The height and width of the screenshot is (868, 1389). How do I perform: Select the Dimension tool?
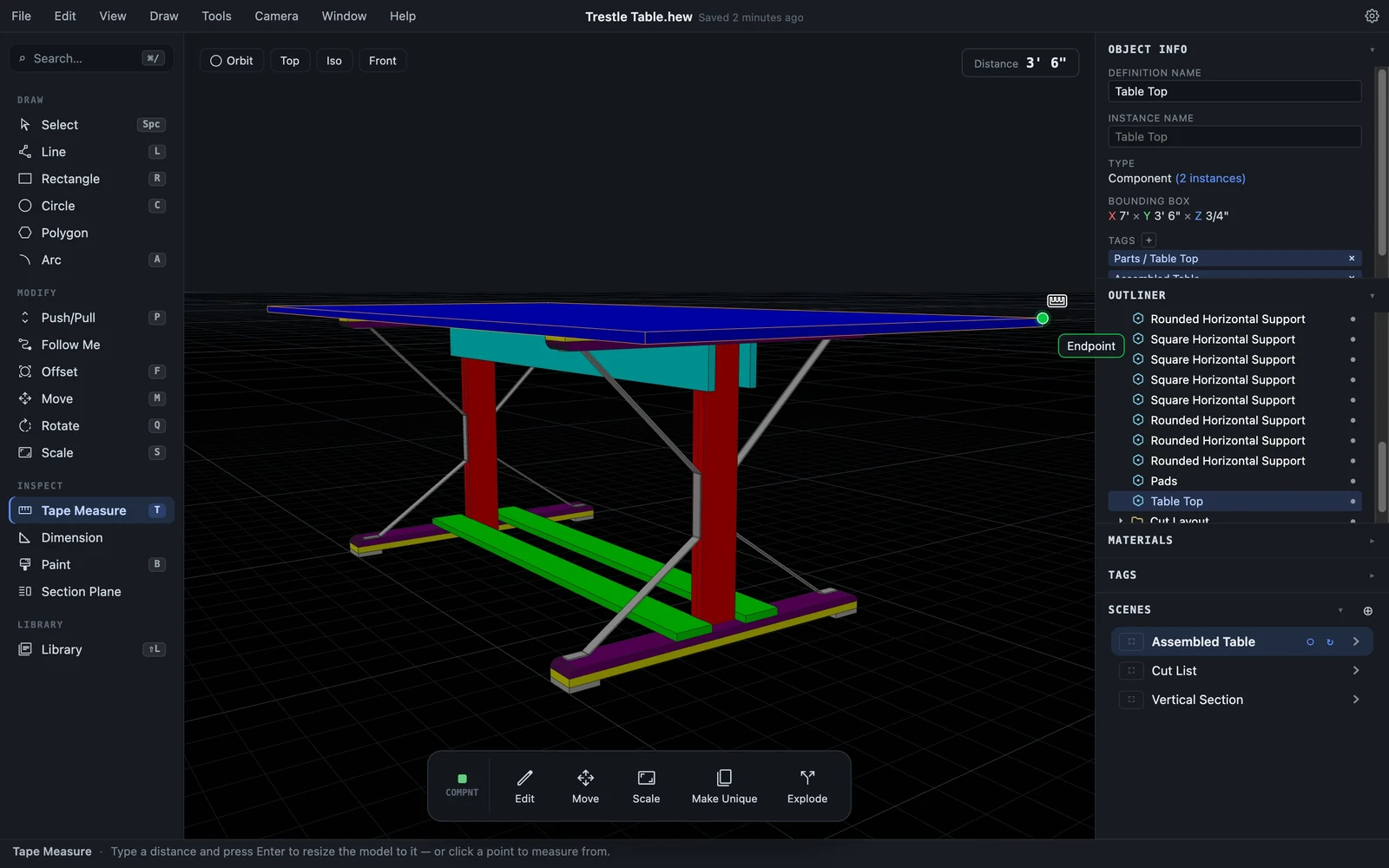point(91,537)
